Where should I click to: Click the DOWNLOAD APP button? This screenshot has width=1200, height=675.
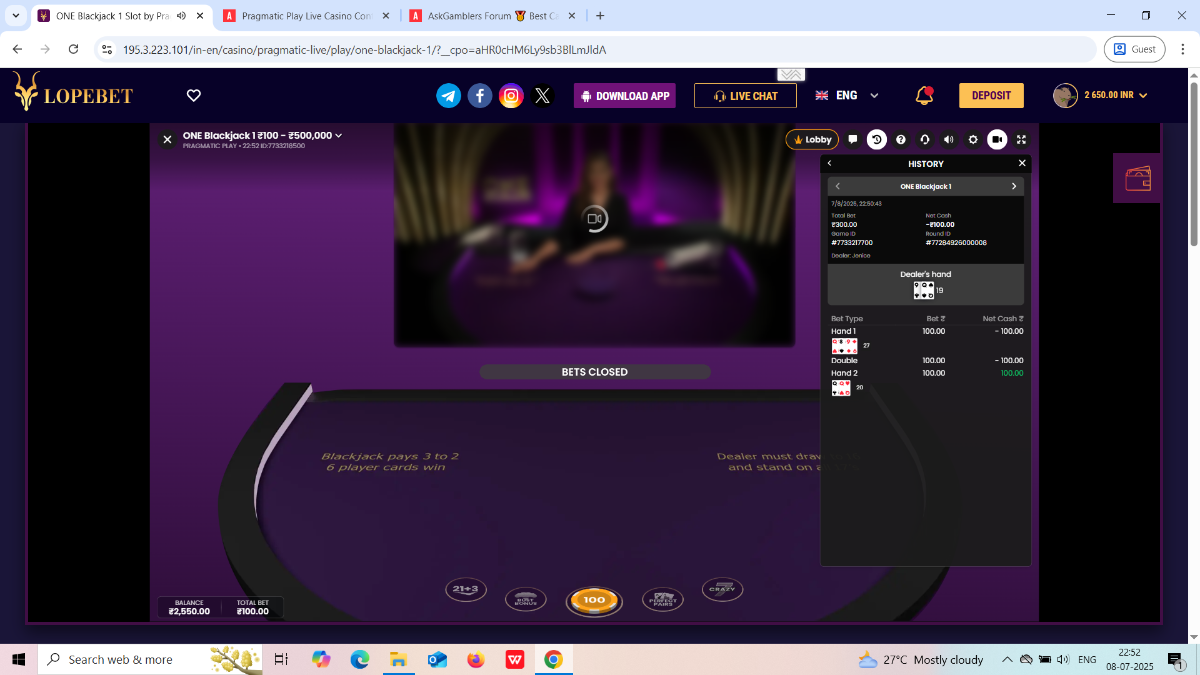point(625,96)
